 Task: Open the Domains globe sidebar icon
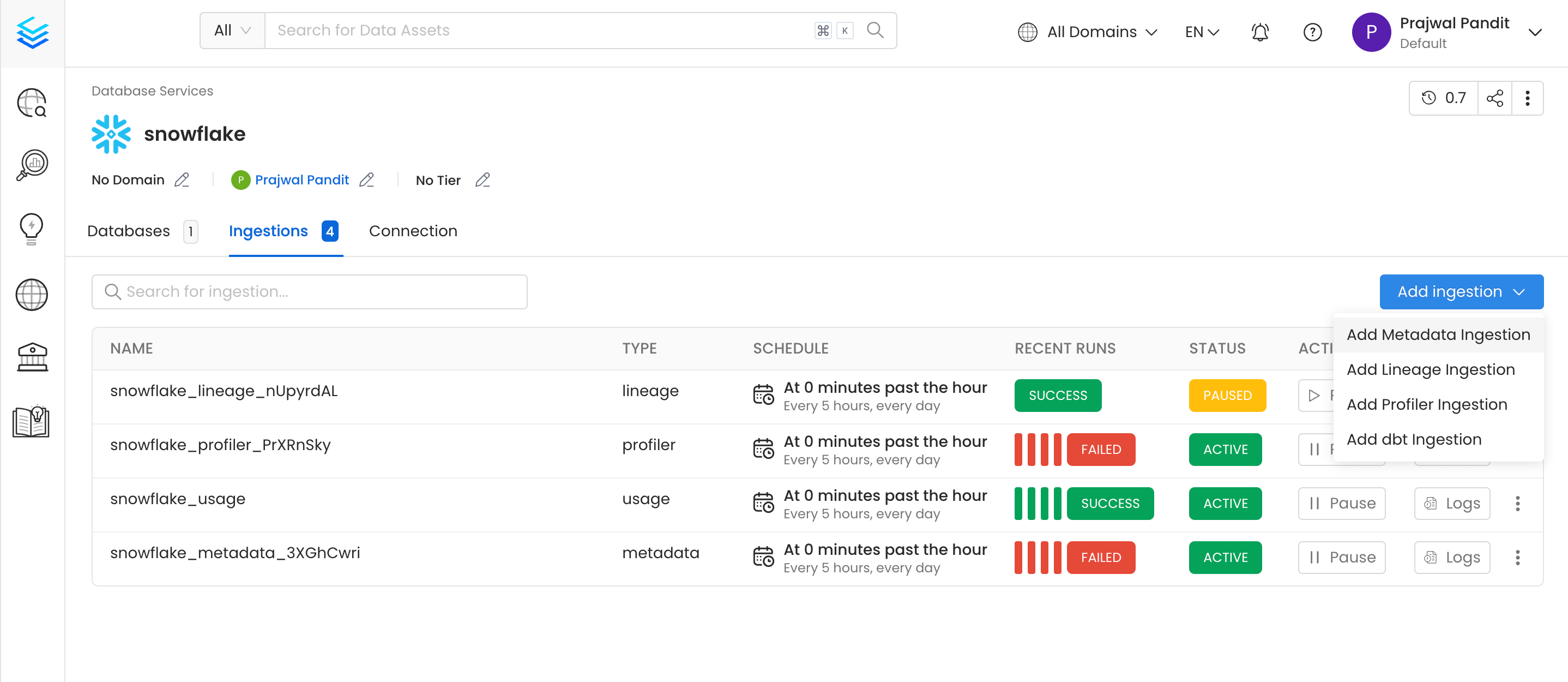[32, 295]
